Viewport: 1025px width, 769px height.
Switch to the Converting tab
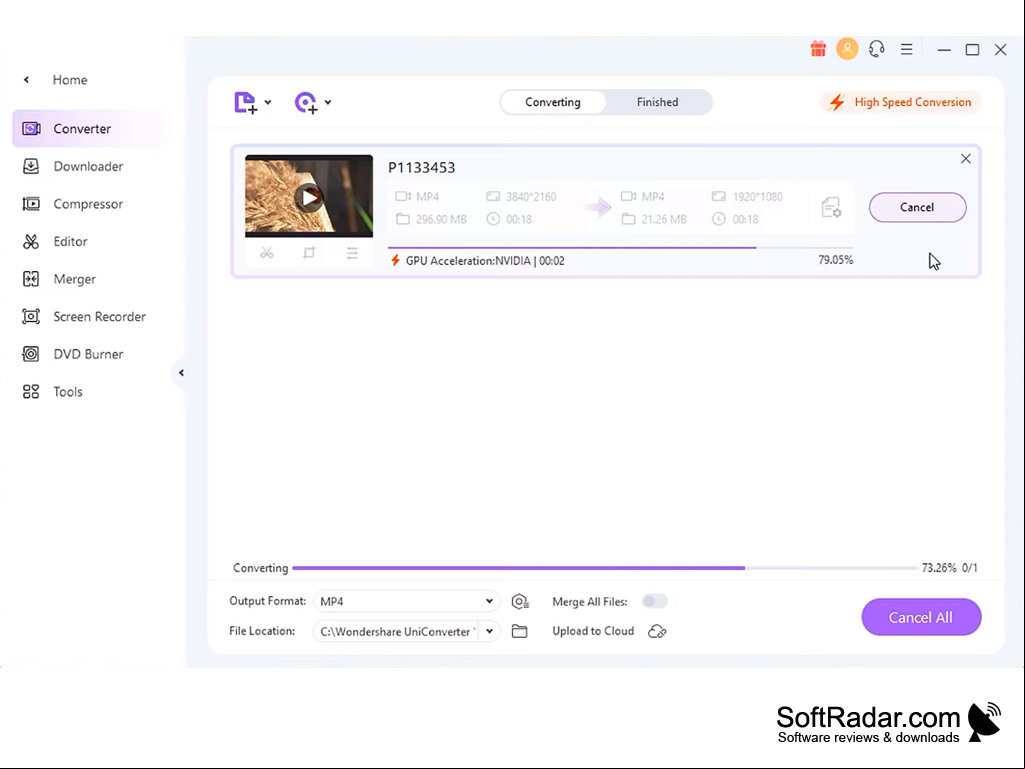tap(553, 102)
